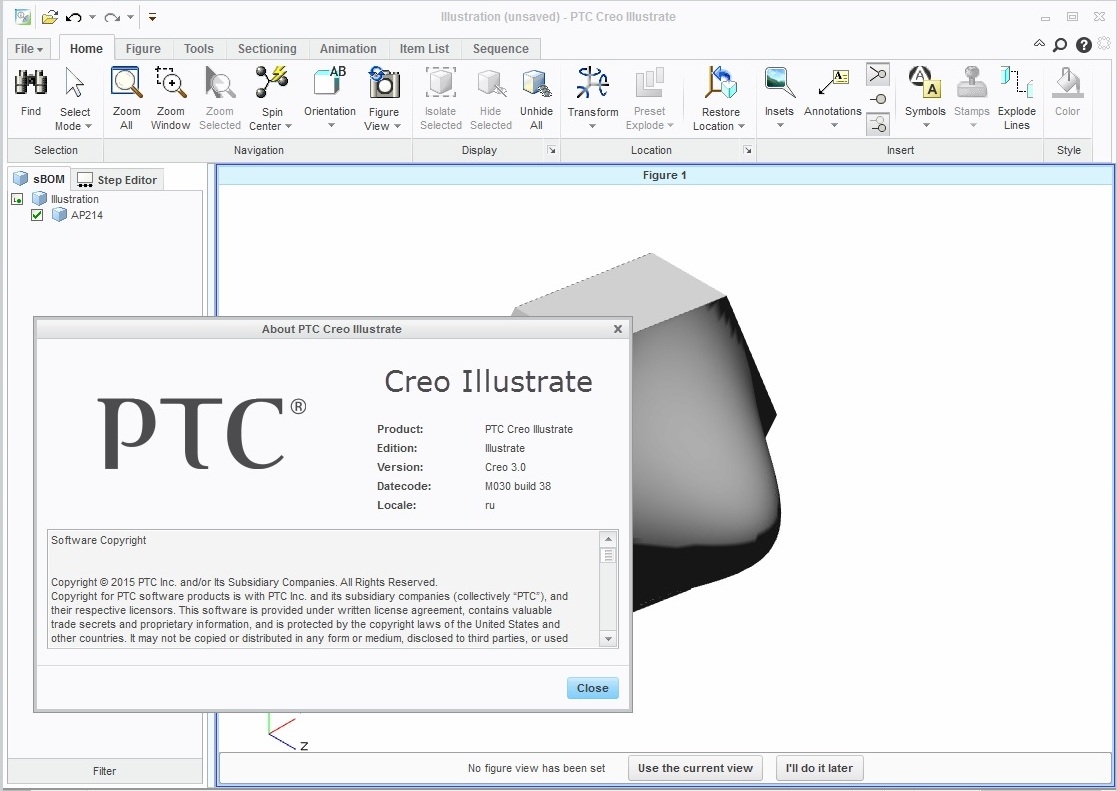Open the Transform tool
This screenshot has width=1117, height=791.
pos(593,83)
